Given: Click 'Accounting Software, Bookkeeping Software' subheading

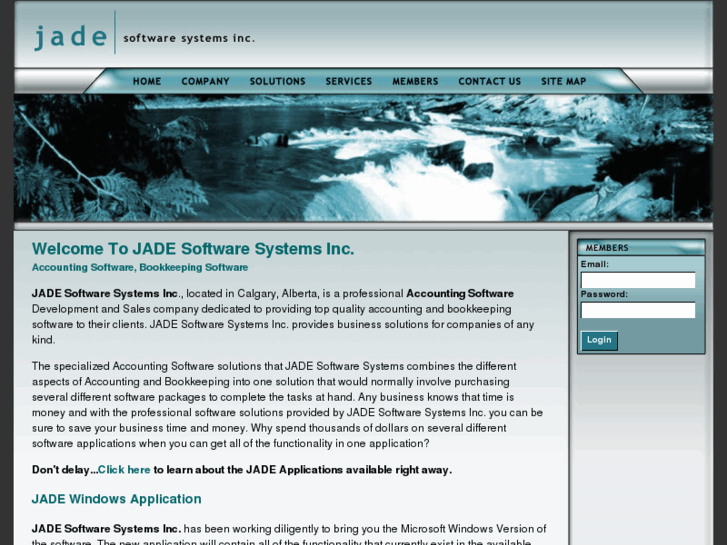Looking at the screenshot, I should click(x=140, y=268).
